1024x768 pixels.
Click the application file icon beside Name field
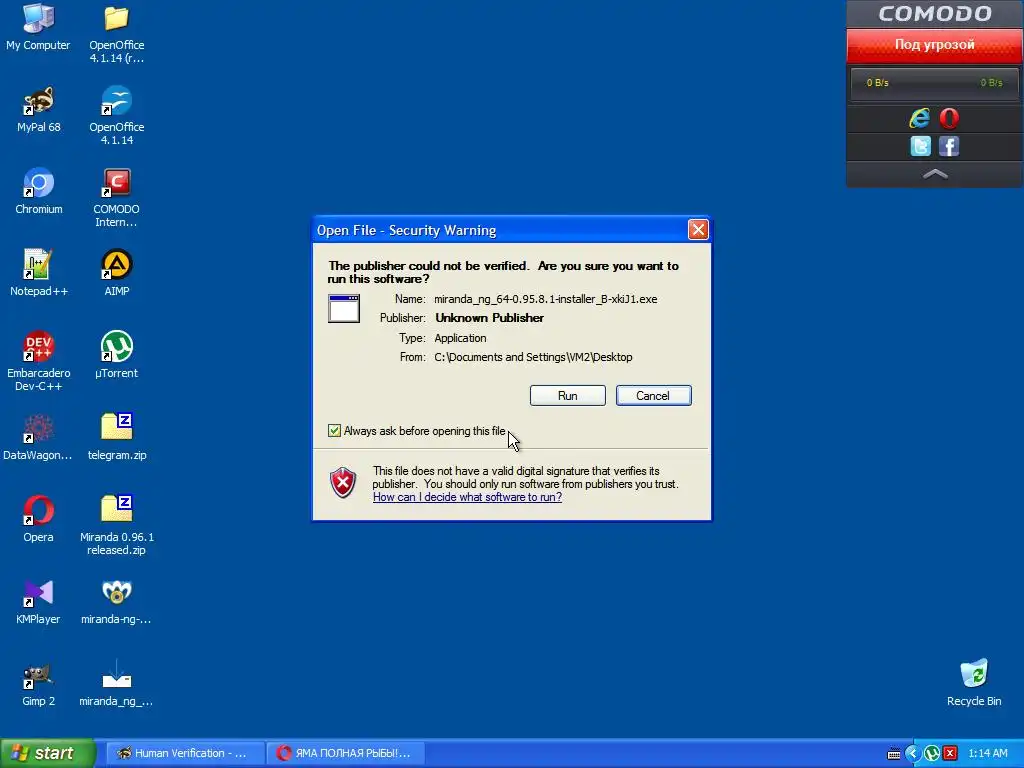344,308
